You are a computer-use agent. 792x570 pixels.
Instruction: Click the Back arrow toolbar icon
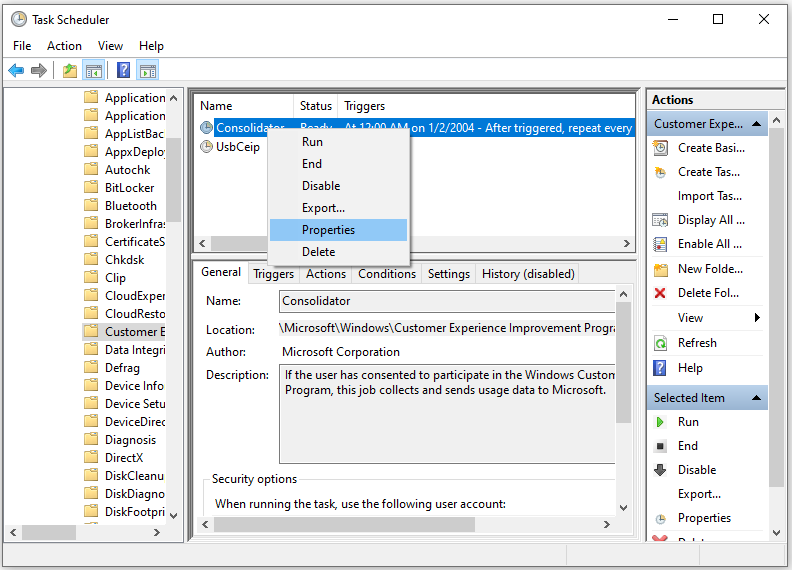16,70
